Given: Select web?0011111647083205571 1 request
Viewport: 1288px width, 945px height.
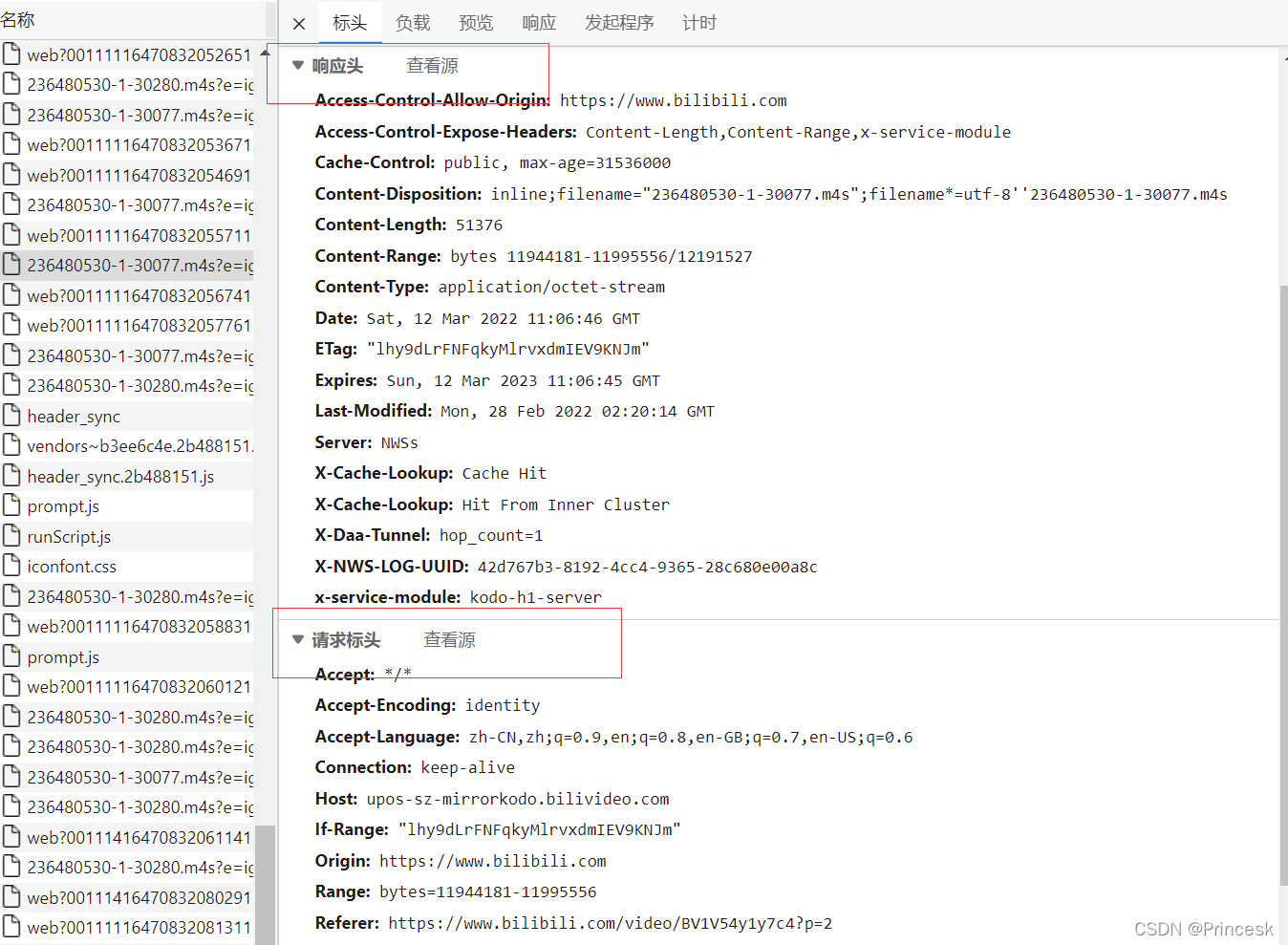Looking at the screenshot, I should (127, 235).
